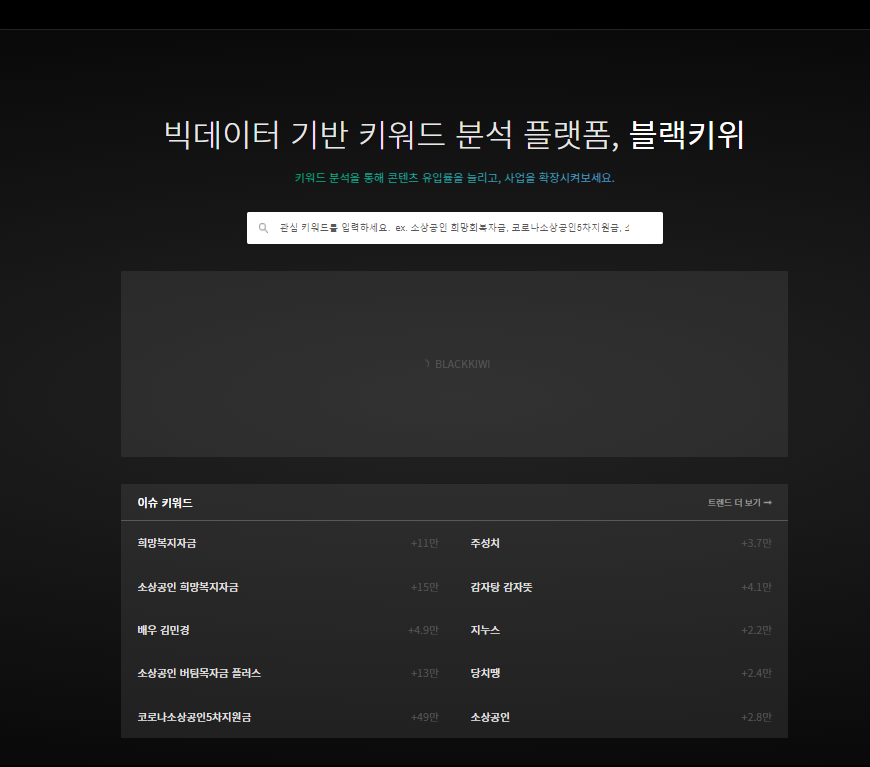
Task: Click the +13만 search volume value
Action: click(x=424, y=673)
